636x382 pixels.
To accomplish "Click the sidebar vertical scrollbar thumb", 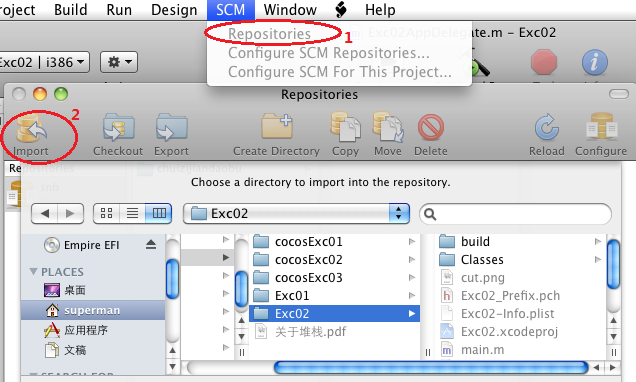I will tap(172, 278).
